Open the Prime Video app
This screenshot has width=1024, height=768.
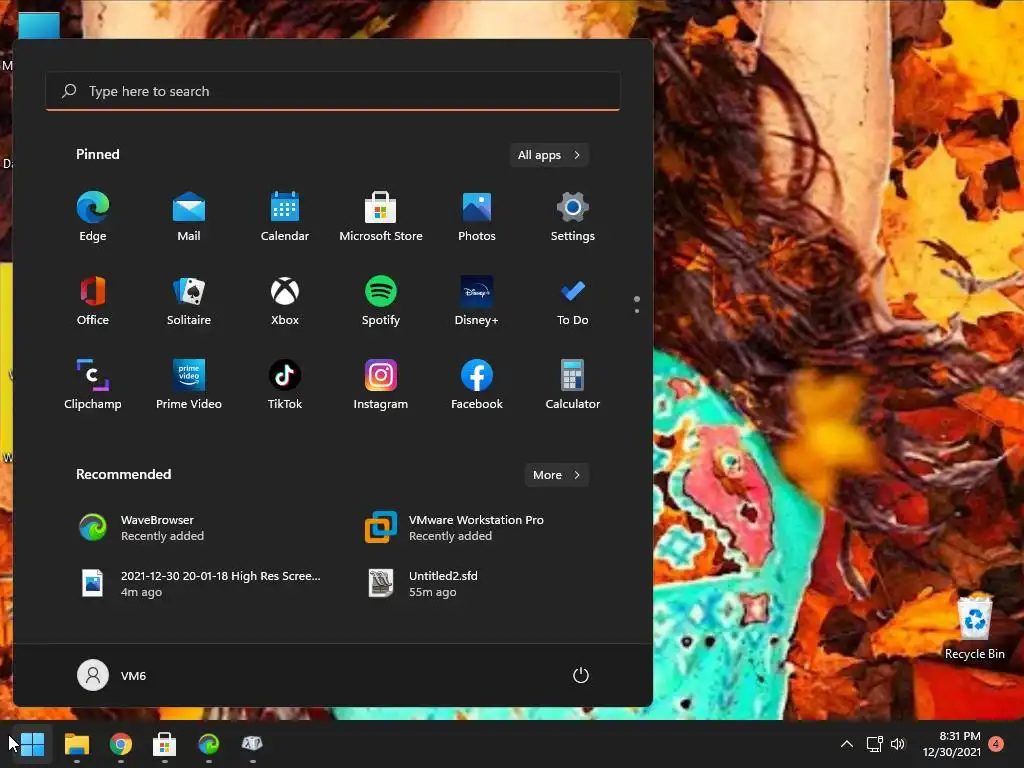click(189, 384)
